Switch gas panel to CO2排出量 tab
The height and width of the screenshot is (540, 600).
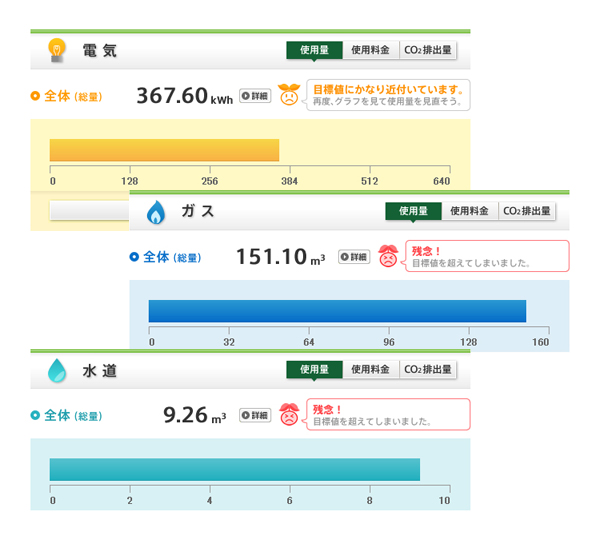[x=527, y=211]
